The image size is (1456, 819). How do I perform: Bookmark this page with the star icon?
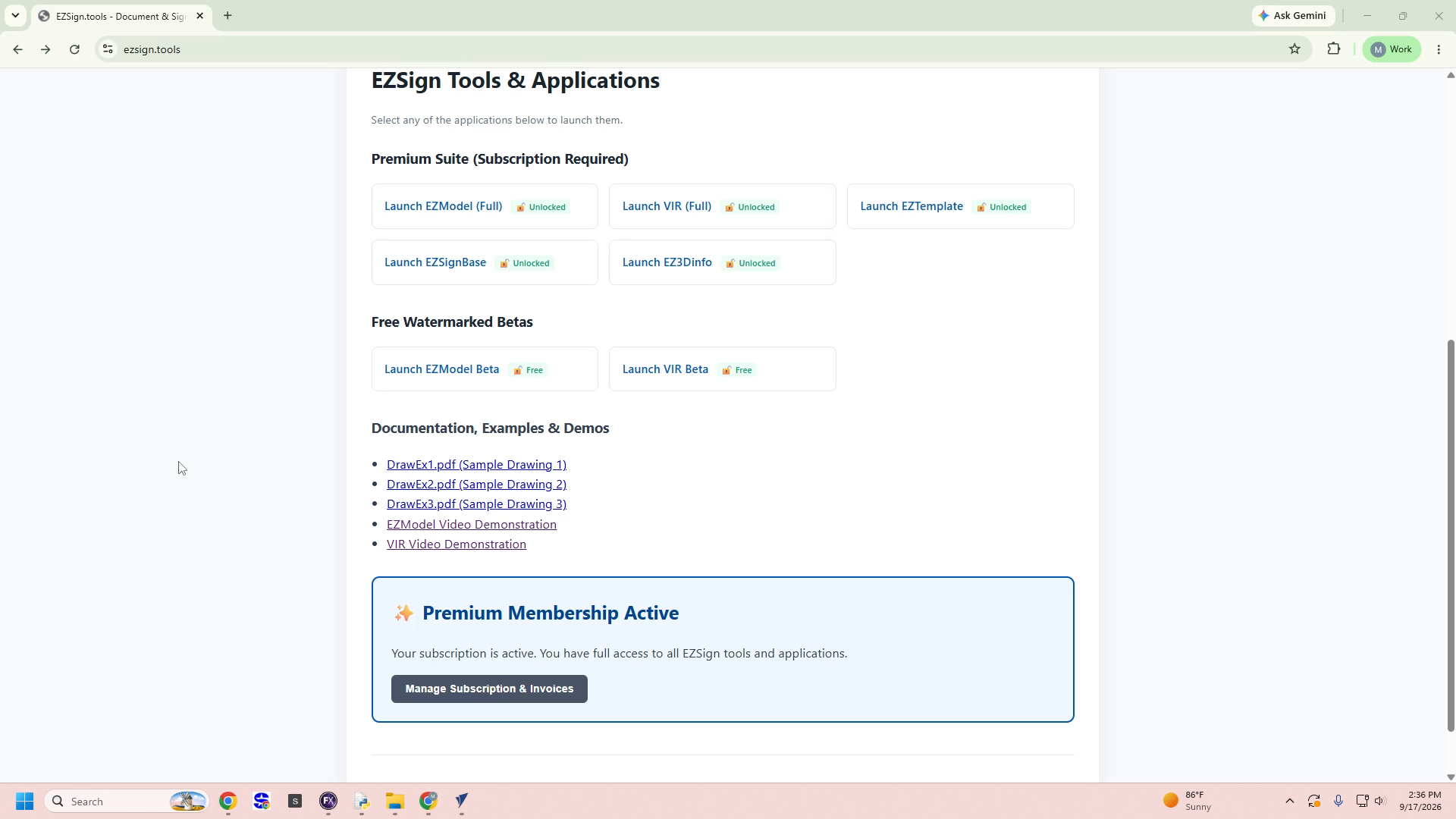coord(1294,49)
